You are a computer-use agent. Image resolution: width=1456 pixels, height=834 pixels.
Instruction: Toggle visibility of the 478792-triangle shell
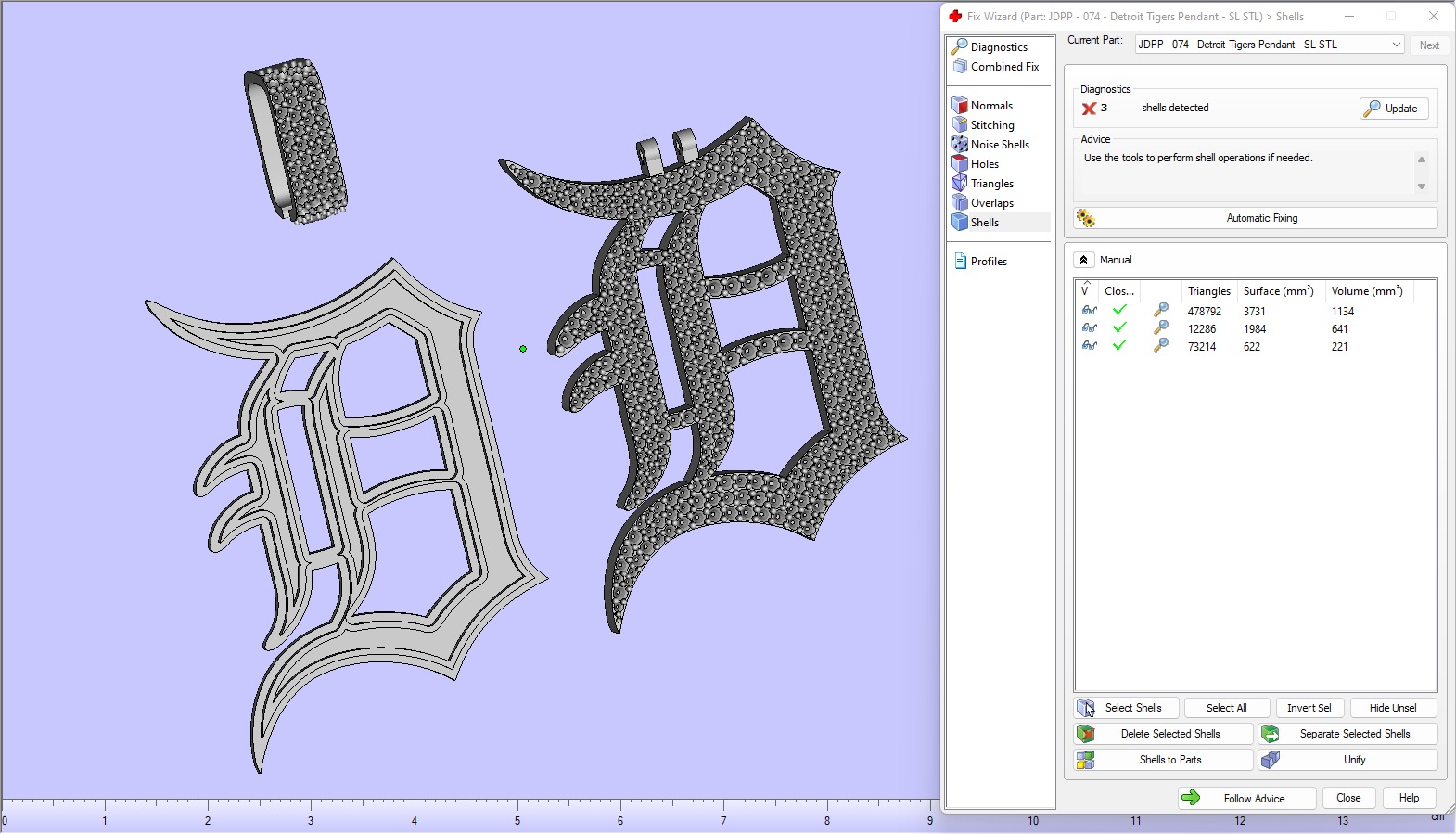coord(1090,311)
